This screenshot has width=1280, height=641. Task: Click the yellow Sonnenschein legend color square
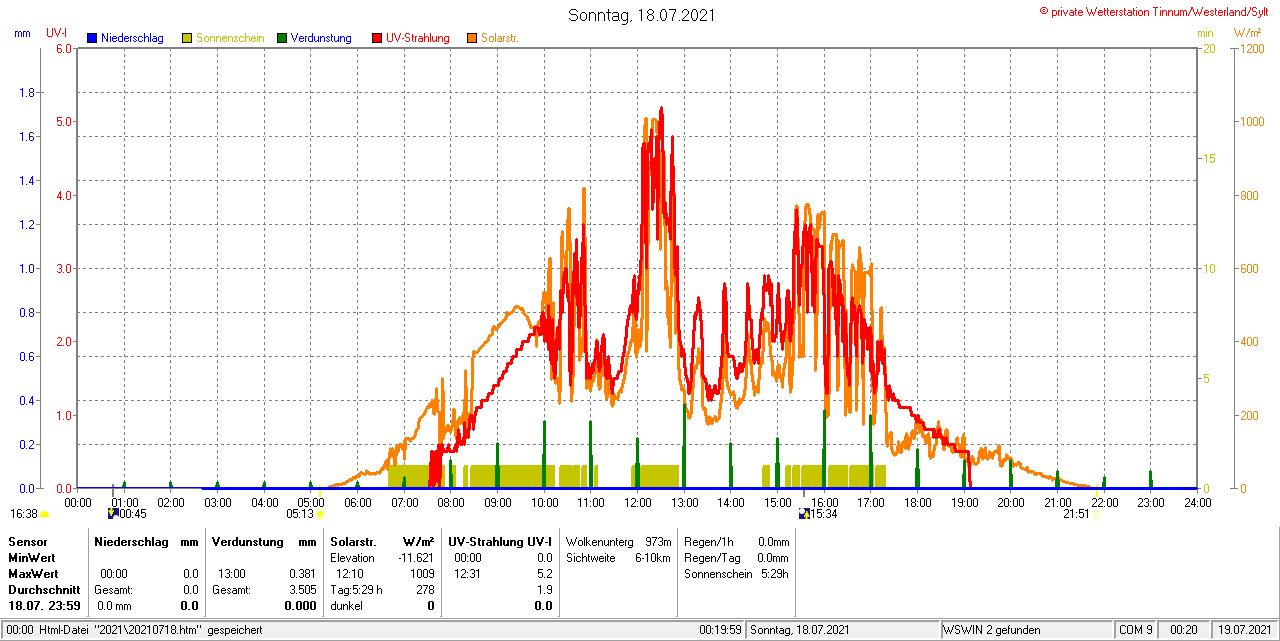point(187,38)
